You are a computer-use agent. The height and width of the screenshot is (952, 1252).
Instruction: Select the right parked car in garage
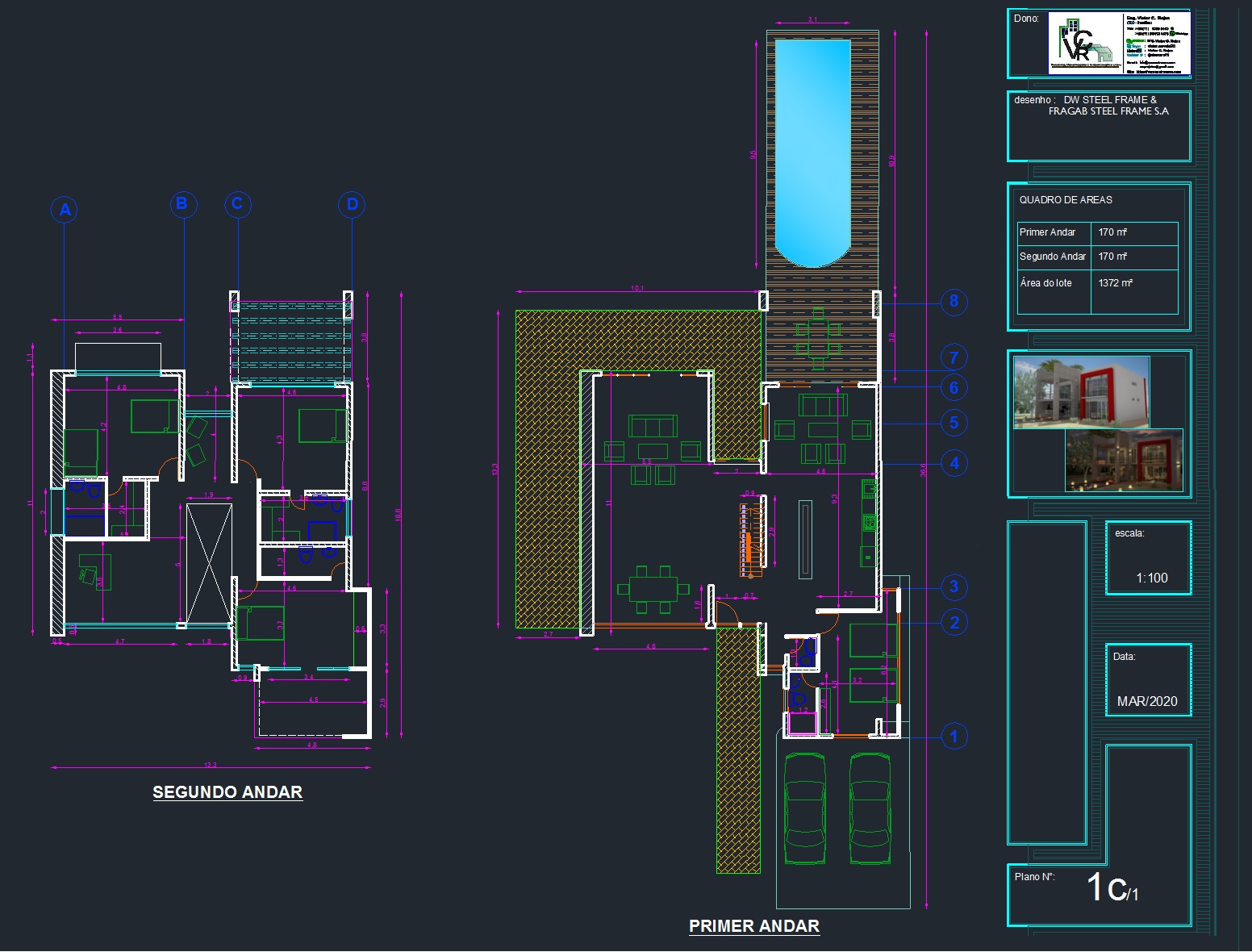[870, 808]
